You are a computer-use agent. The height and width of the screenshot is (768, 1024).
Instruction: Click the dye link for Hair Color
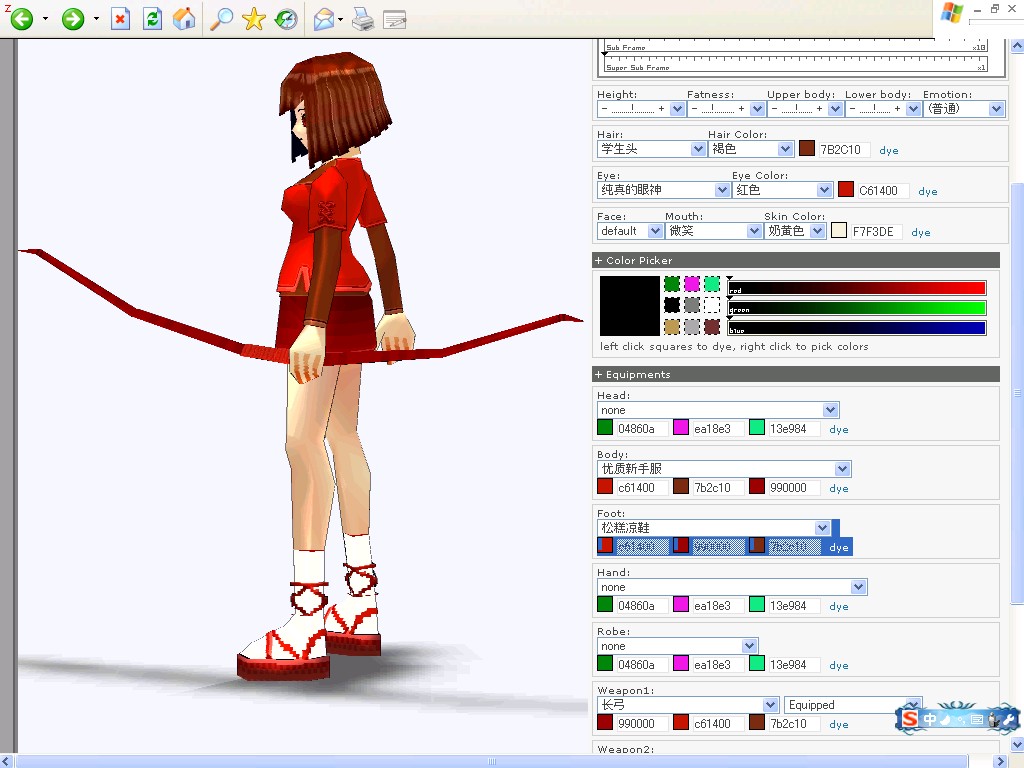888,150
